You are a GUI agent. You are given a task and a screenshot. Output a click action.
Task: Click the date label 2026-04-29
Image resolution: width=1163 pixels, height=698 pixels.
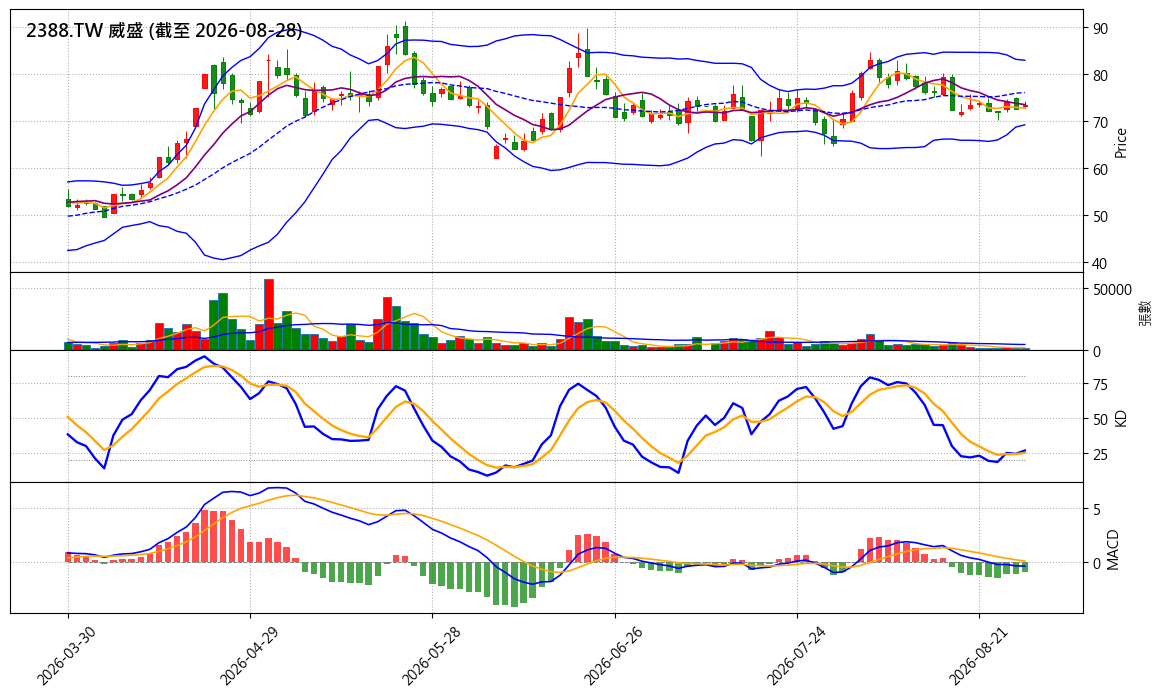tap(248, 655)
